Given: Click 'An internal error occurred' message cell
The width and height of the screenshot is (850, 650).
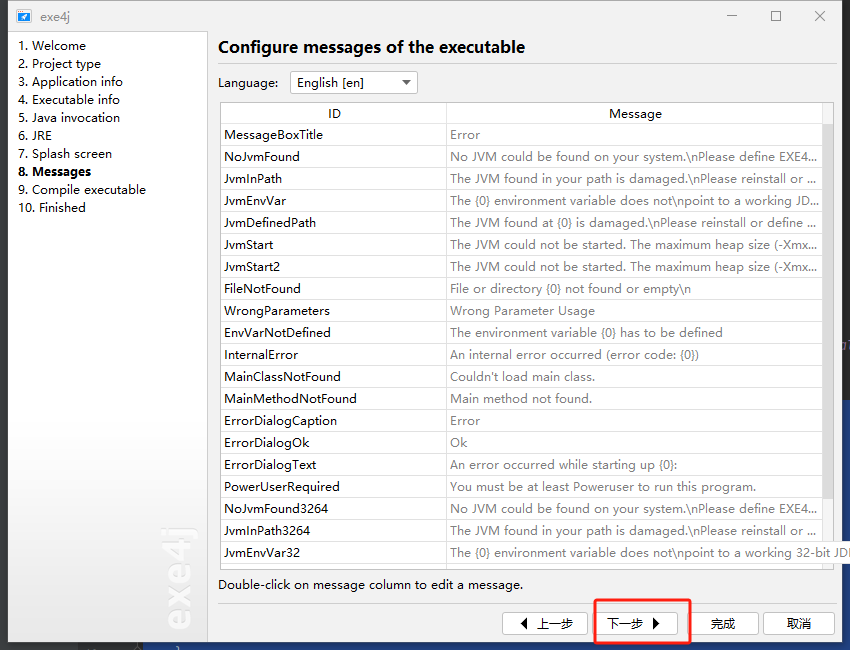Looking at the screenshot, I should (x=634, y=355).
